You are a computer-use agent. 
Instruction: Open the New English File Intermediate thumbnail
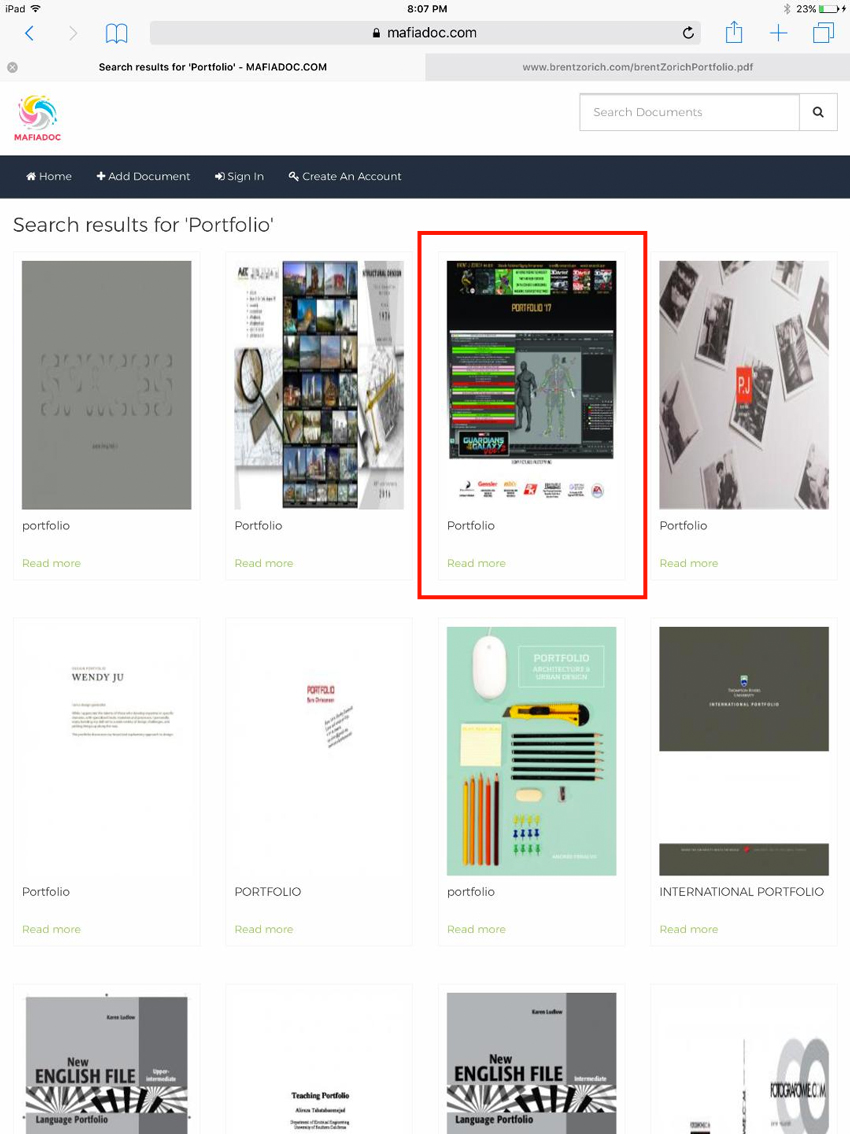click(x=532, y=1063)
